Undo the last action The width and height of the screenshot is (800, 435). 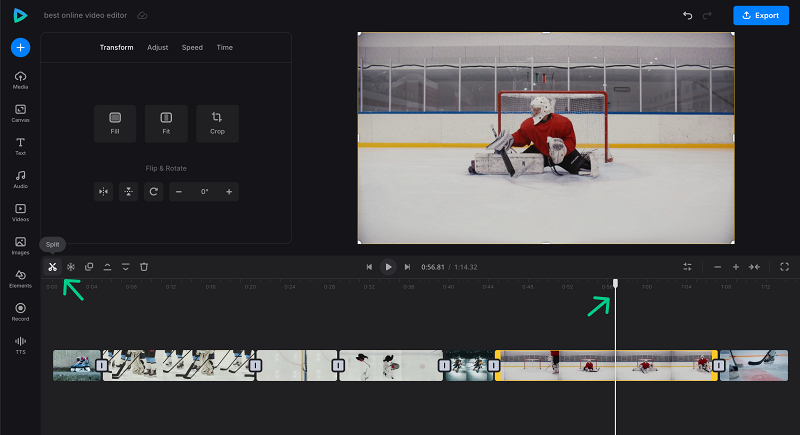(x=688, y=15)
